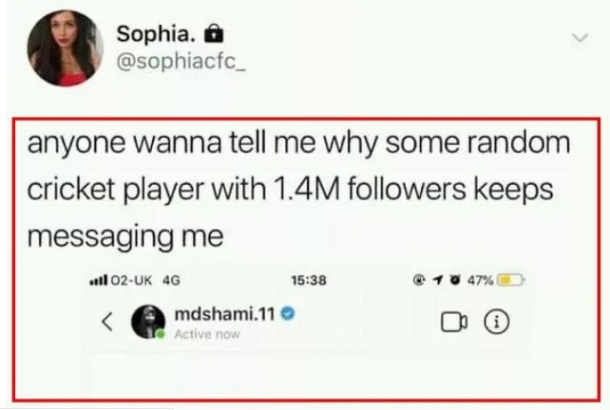Click the padlock icon beside Sophia
The width and height of the screenshot is (610, 410).
pos(208,33)
